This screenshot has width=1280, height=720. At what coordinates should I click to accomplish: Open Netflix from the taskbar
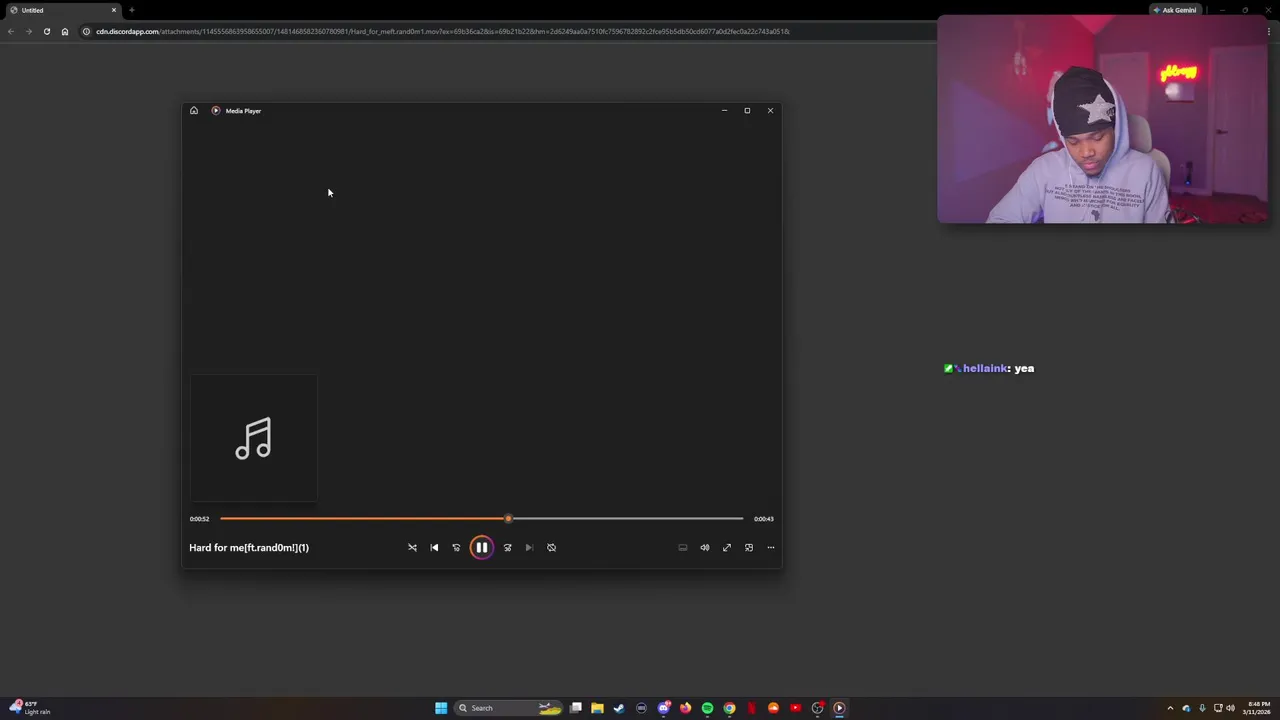751,708
